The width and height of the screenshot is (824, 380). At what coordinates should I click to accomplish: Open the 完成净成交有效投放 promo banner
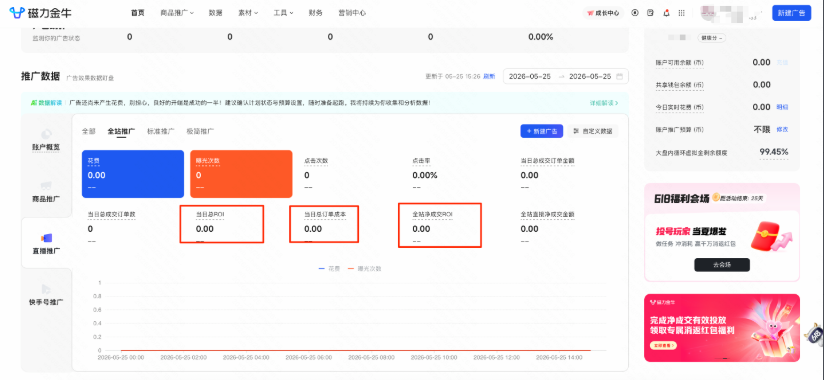click(x=722, y=327)
